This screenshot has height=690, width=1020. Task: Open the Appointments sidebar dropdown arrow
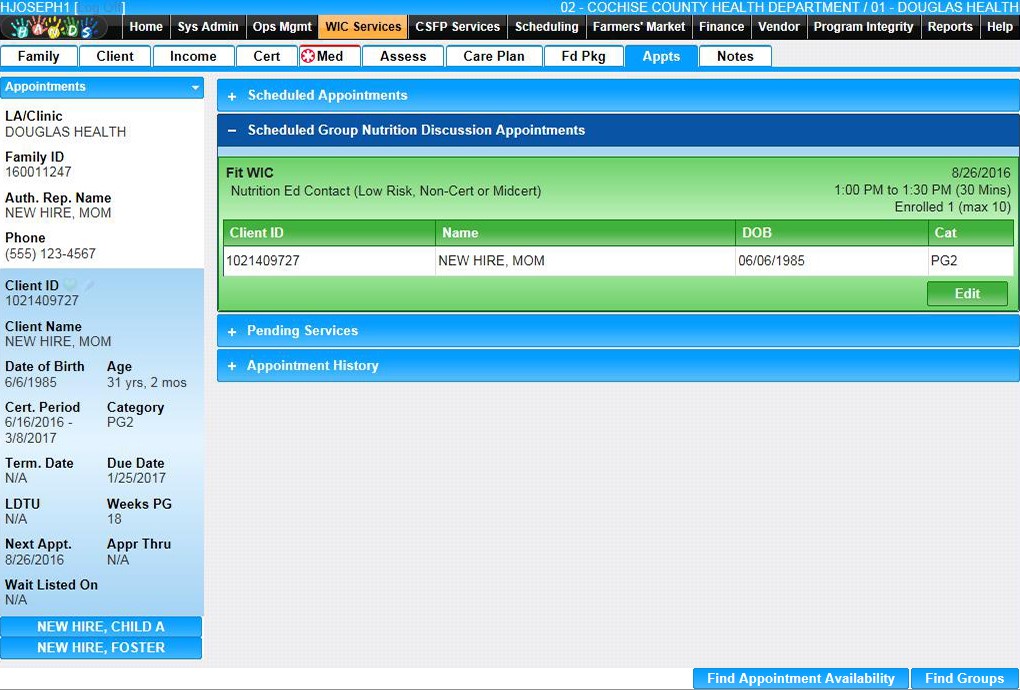(195, 88)
